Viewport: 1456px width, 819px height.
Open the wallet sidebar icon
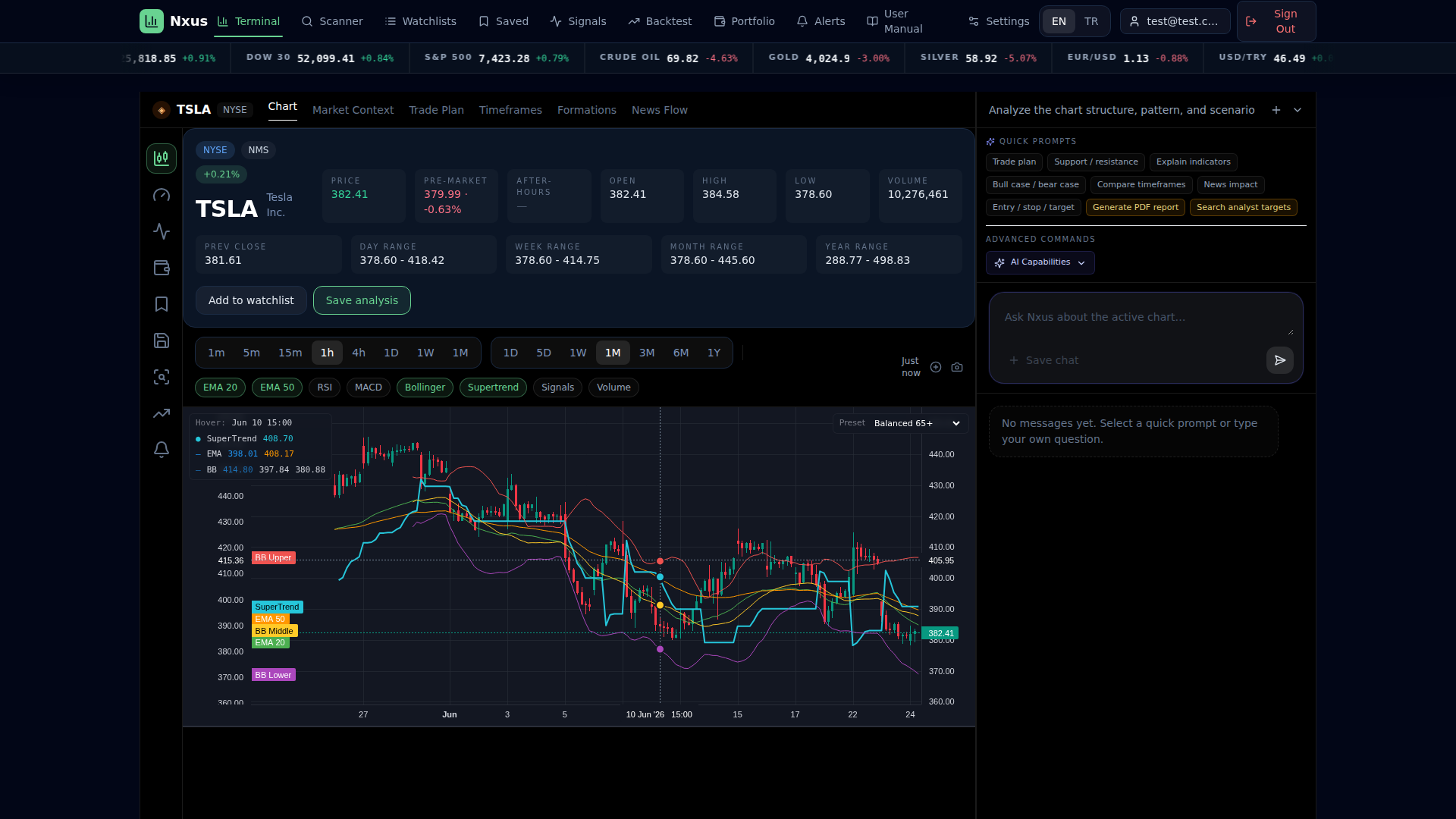tap(162, 268)
